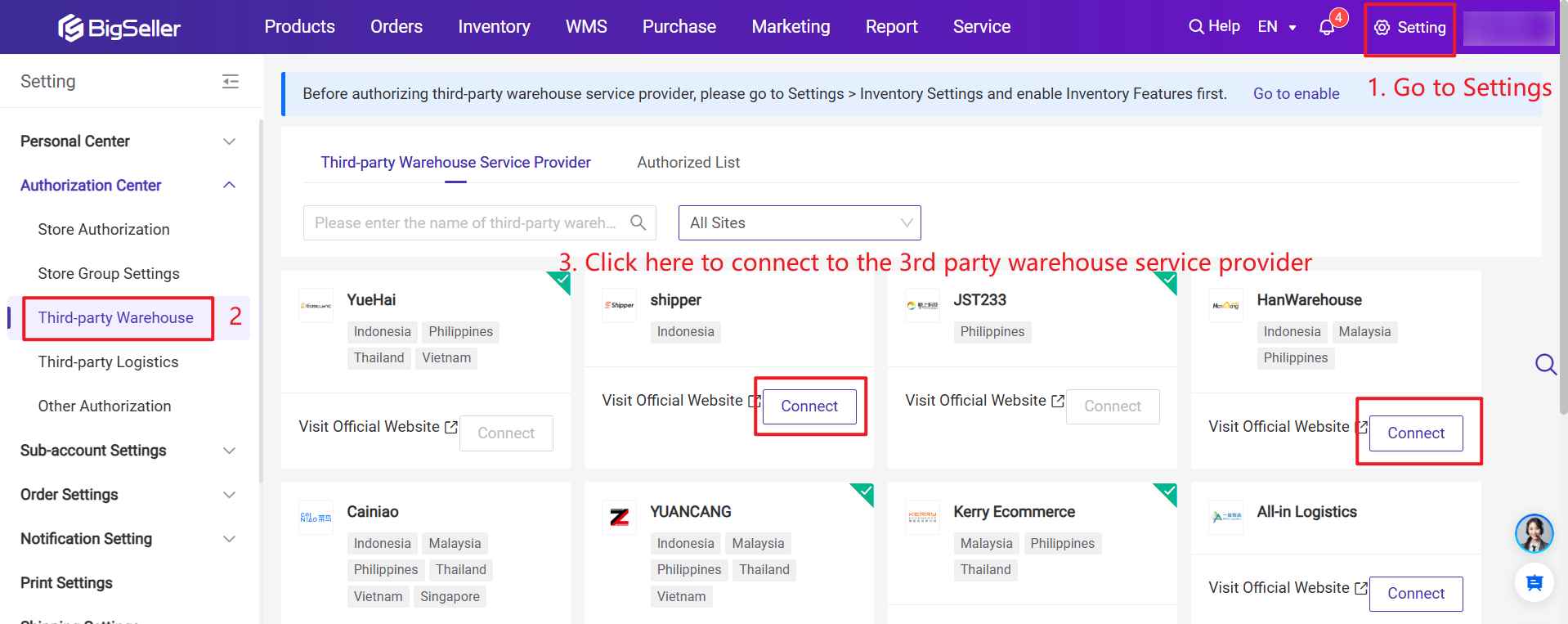Viewport: 1568px width, 624px height.
Task: Expand the Order Settings section
Action: 229,495
